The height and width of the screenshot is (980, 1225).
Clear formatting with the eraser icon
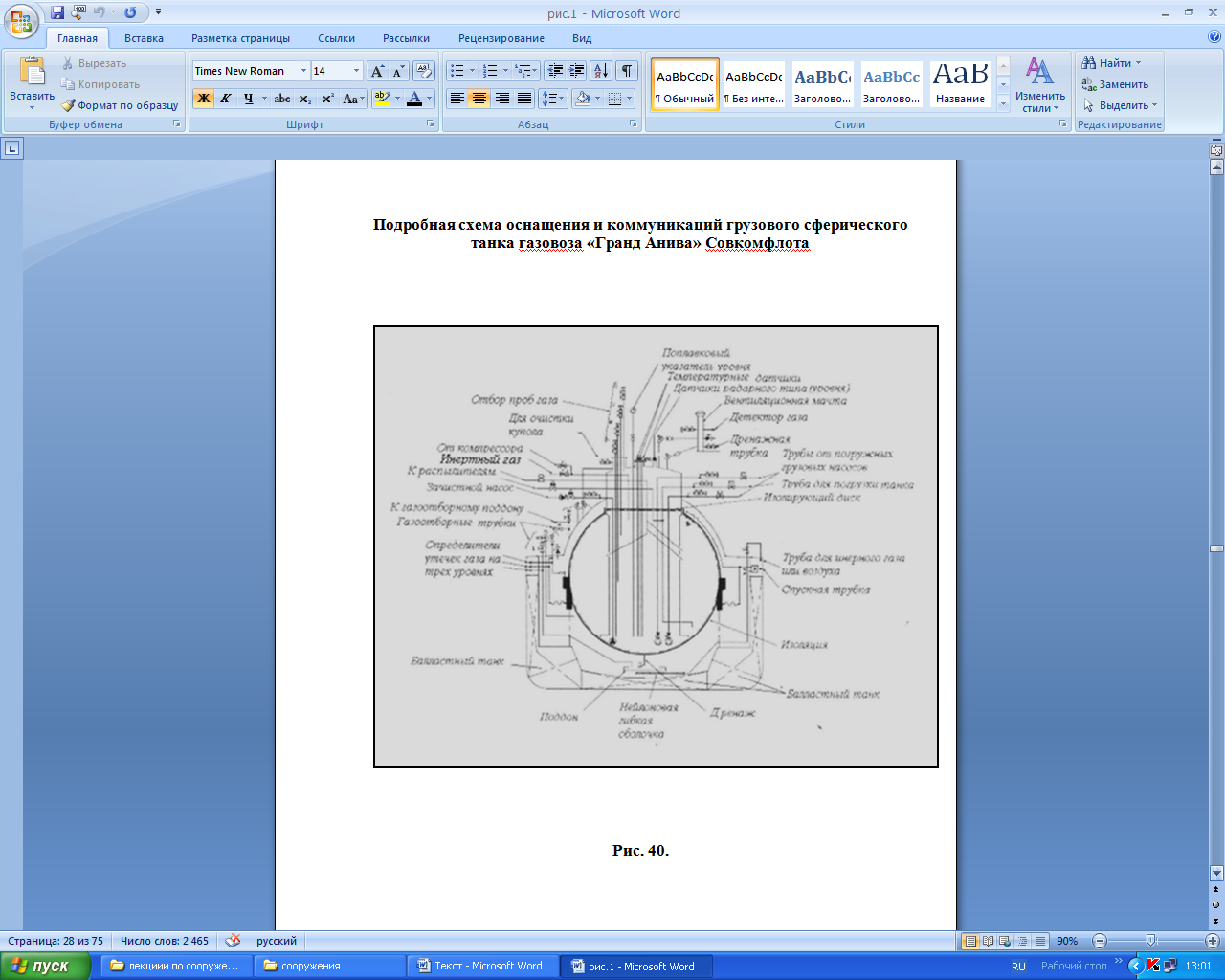(425, 71)
